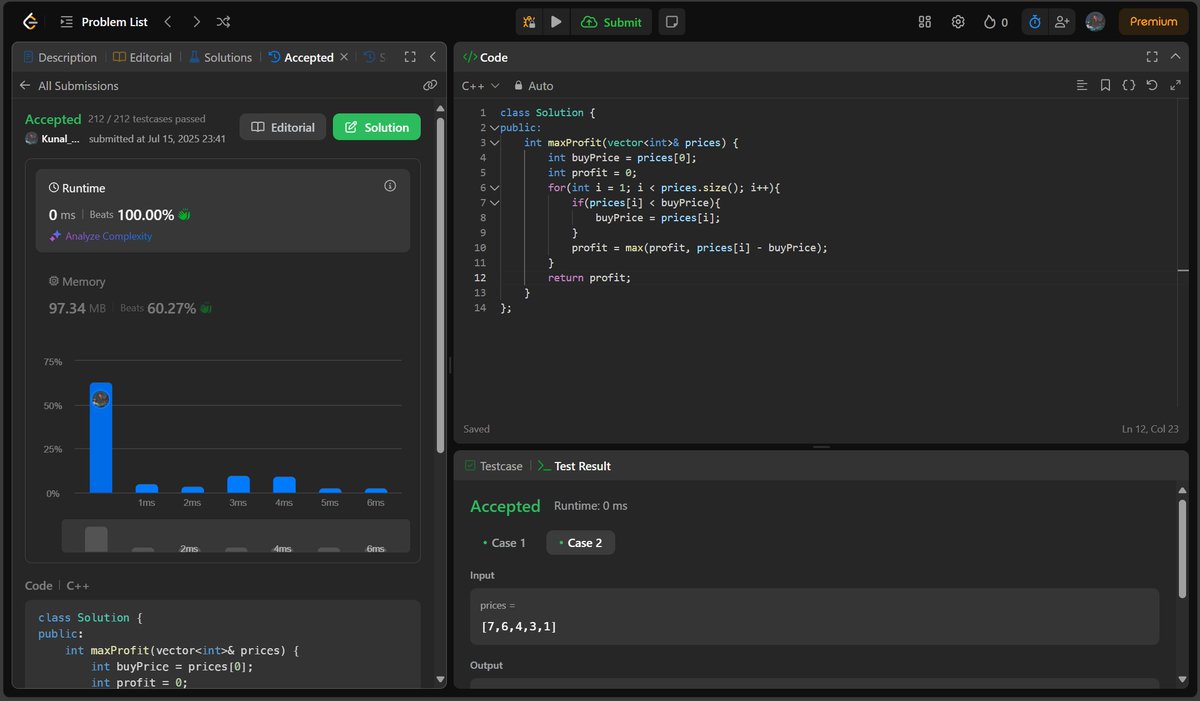Click the Premium button

click(1153, 21)
